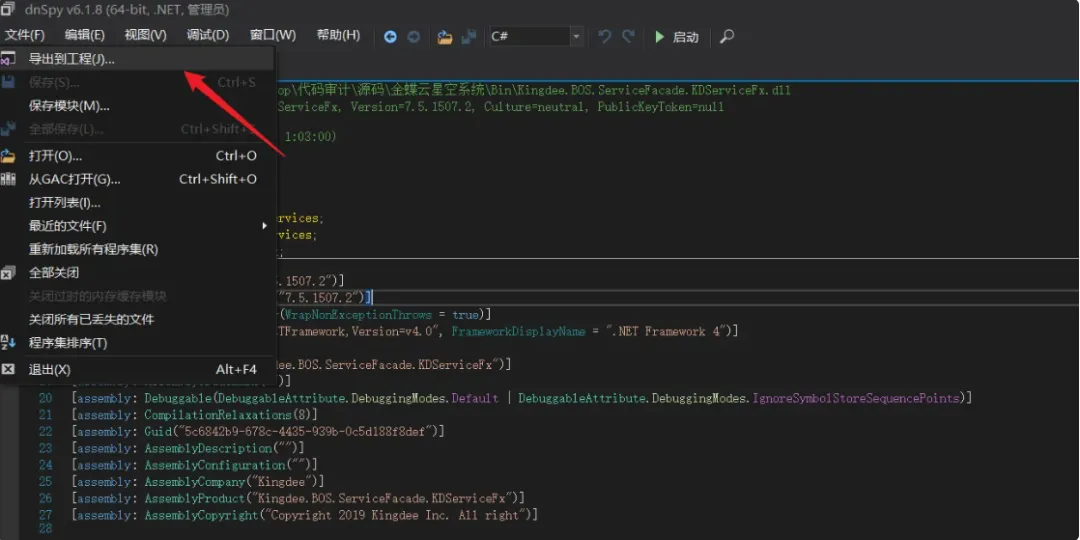1080x540 pixels.
Task: Choose 重新加载所有程序集(R) menu entry
Action: (x=138, y=249)
